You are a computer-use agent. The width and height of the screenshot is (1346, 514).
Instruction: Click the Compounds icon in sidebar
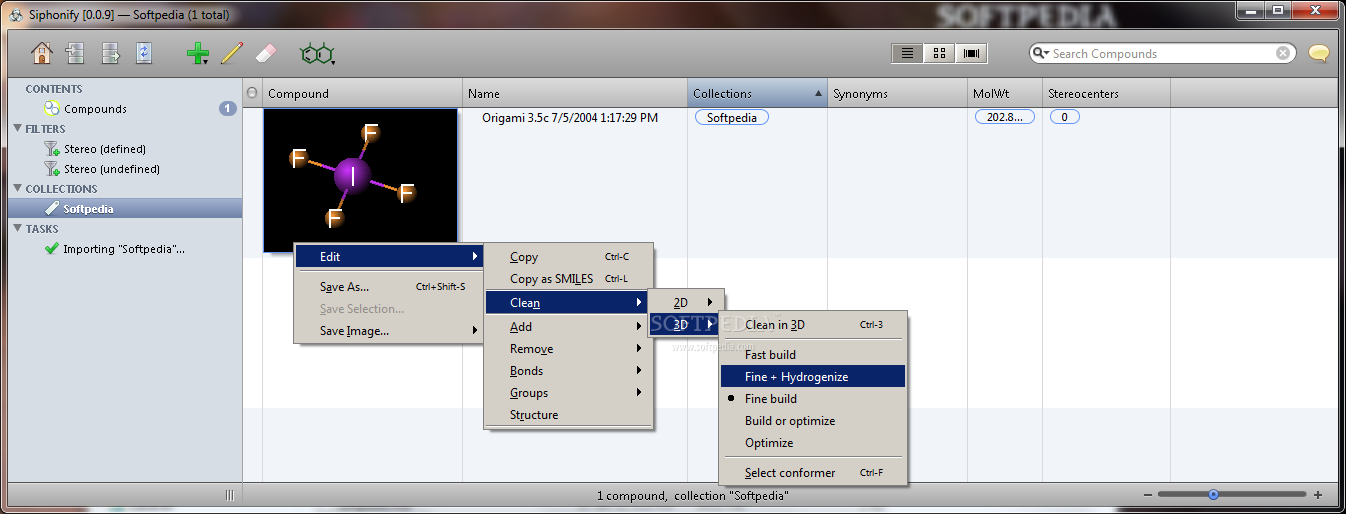click(x=51, y=109)
